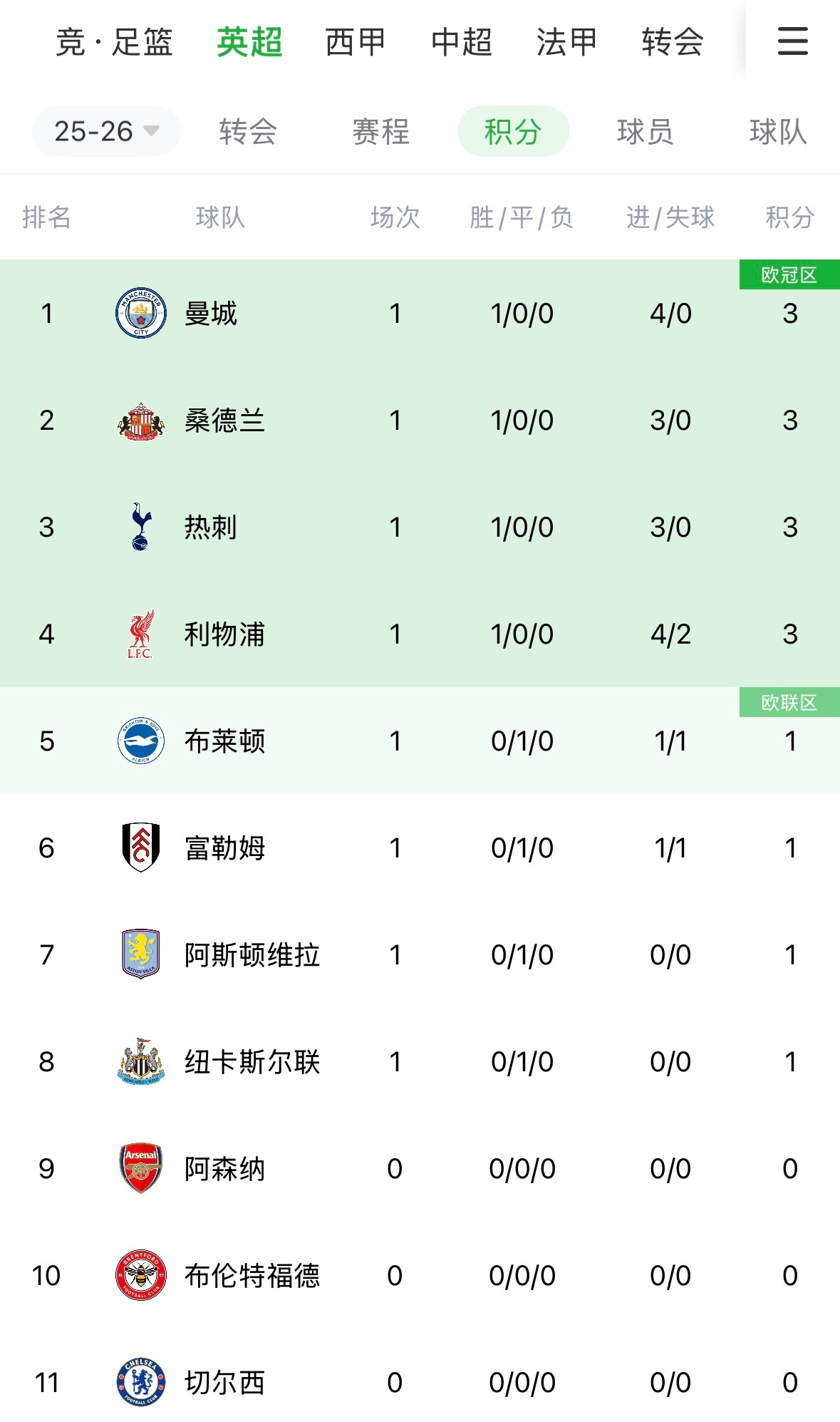This screenshot has height=1422, width=840.
Task: Tap the Manchester City club crest
Action: pos(141,313)
